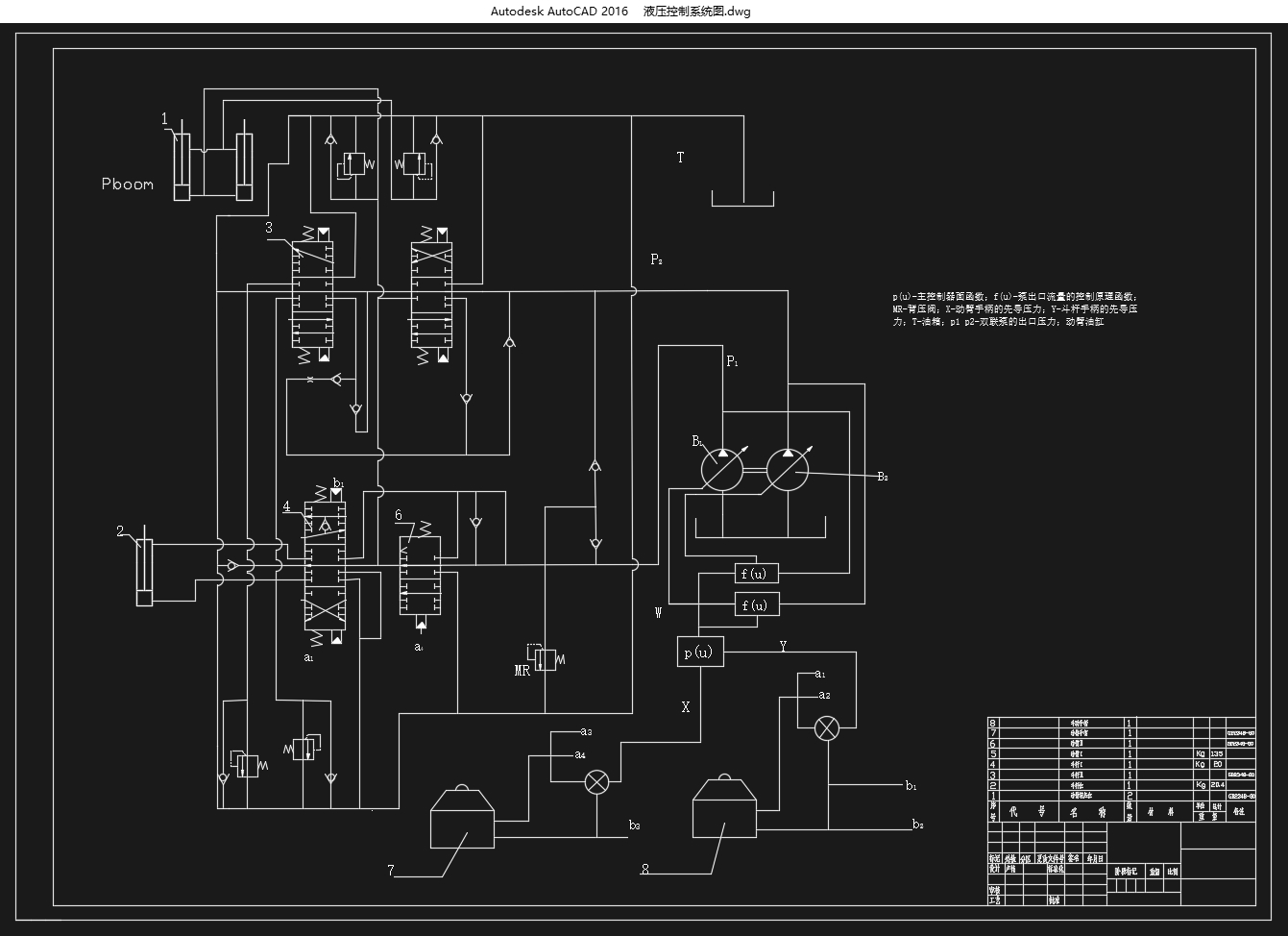Screen dimensions: 1288x936
Task: Click the B₁ pump label text
Action: [698, 441]
